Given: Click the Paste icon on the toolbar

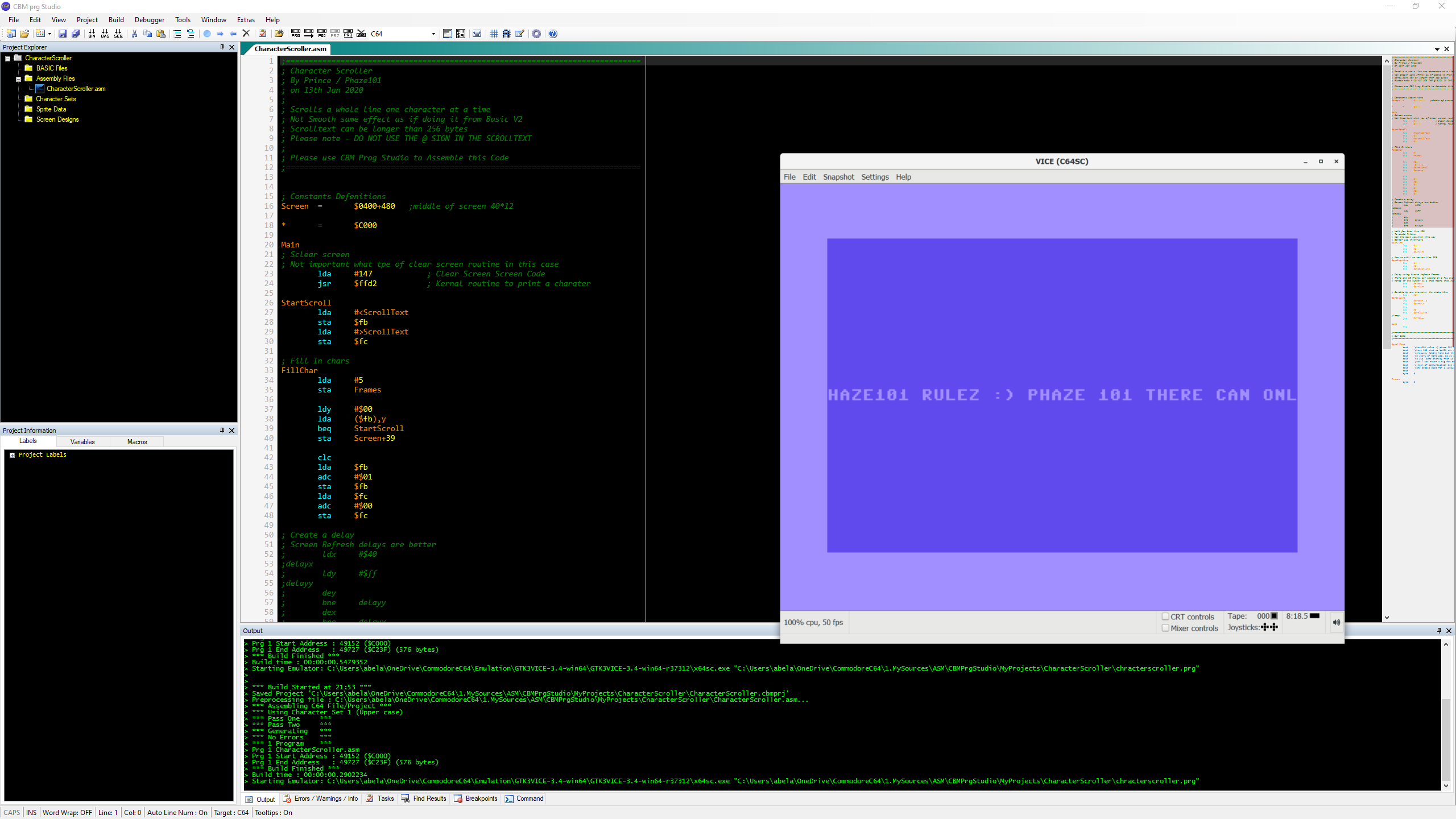Looking at the screenshot, I should 161,34.
